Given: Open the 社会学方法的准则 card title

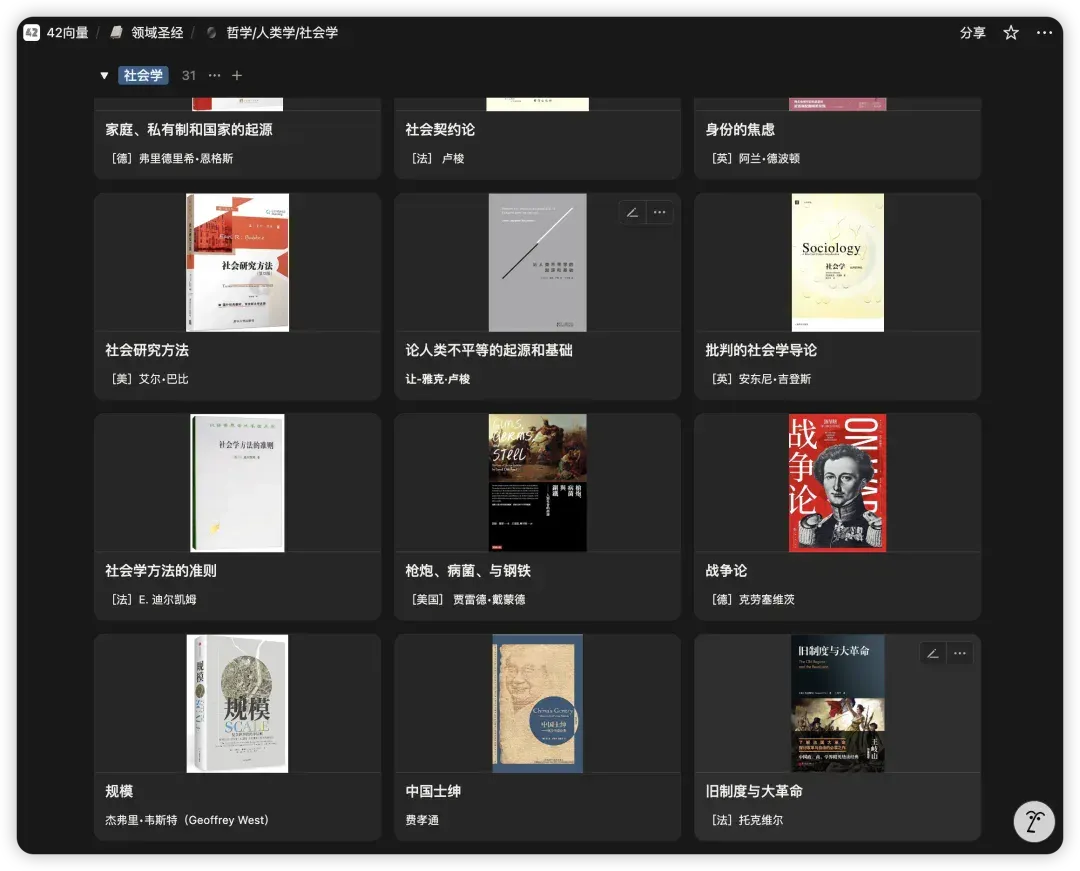Looking at the screenshot, I should pyautogui.click(x=160, y=570).
